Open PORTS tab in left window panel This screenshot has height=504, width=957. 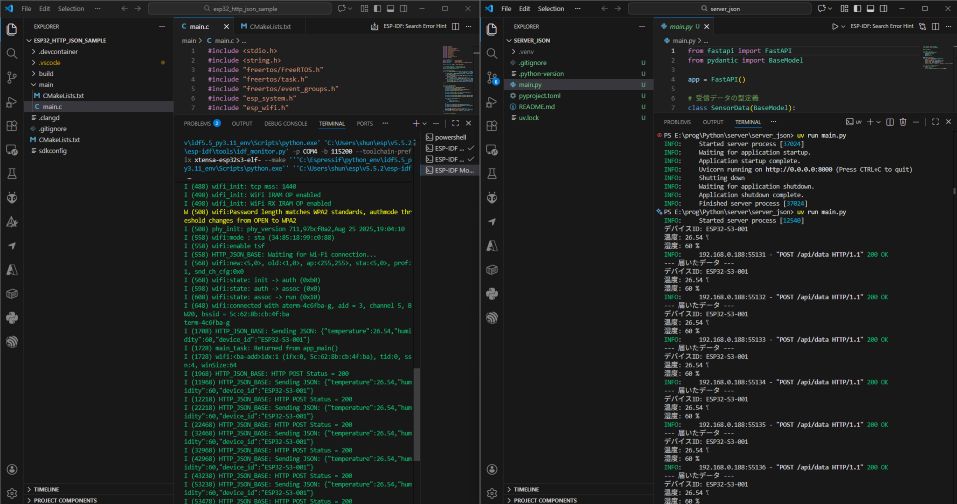click(364, 123)
